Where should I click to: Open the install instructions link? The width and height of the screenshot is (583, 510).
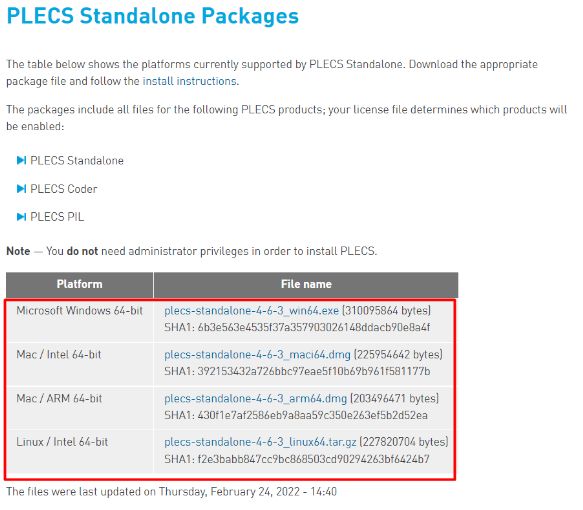point(190,81)
